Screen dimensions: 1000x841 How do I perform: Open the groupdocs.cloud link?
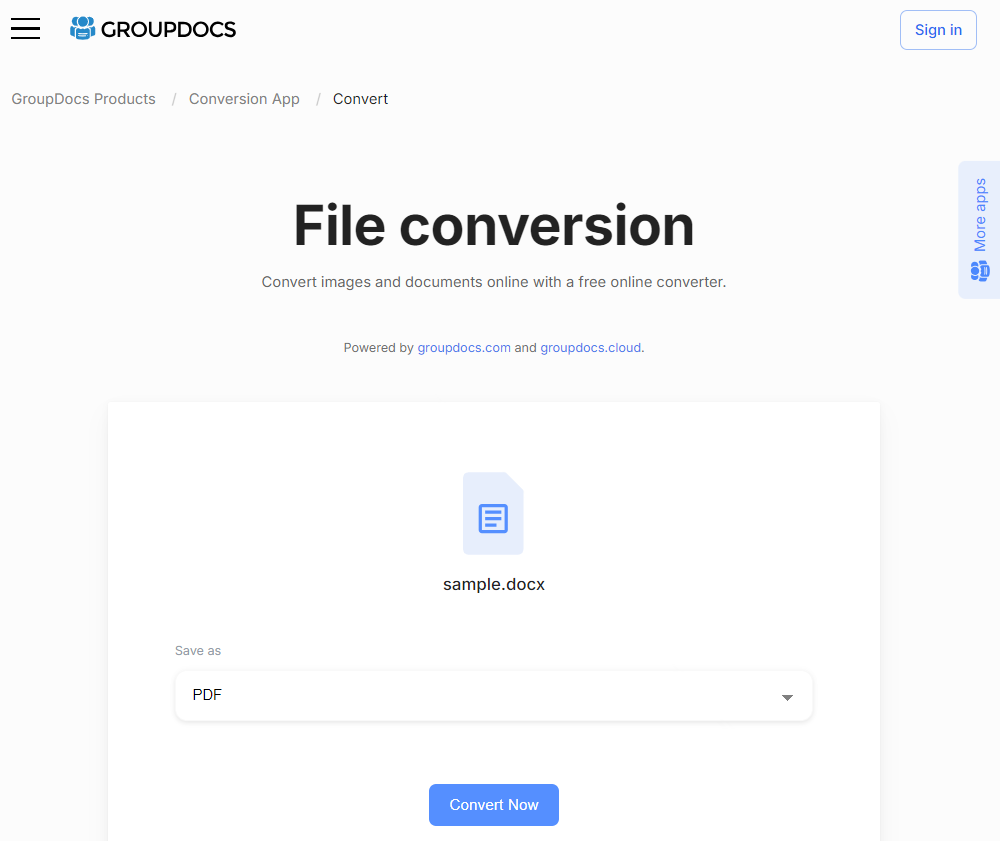tap(590, 347)
